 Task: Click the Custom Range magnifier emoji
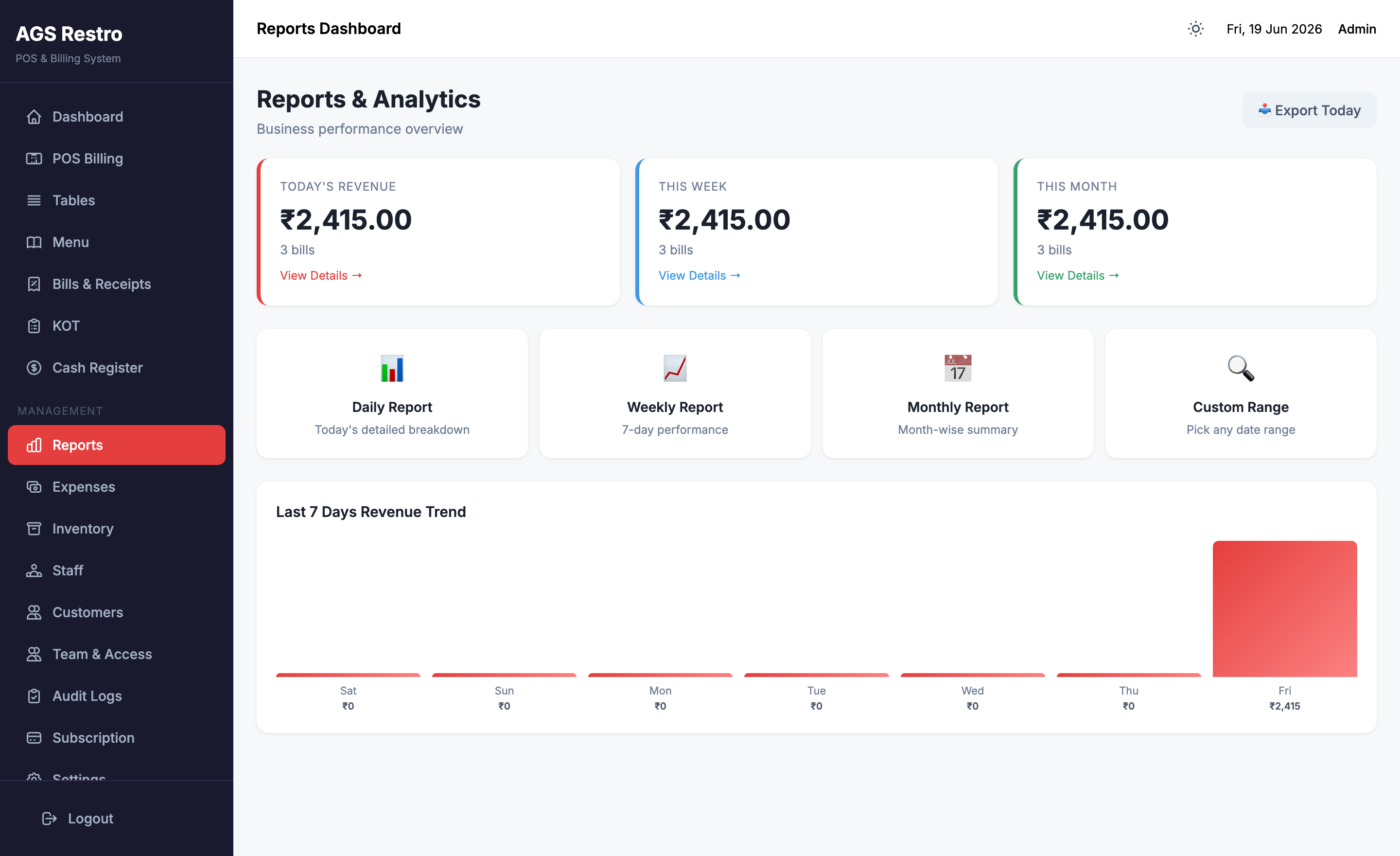pos(1241,368)
